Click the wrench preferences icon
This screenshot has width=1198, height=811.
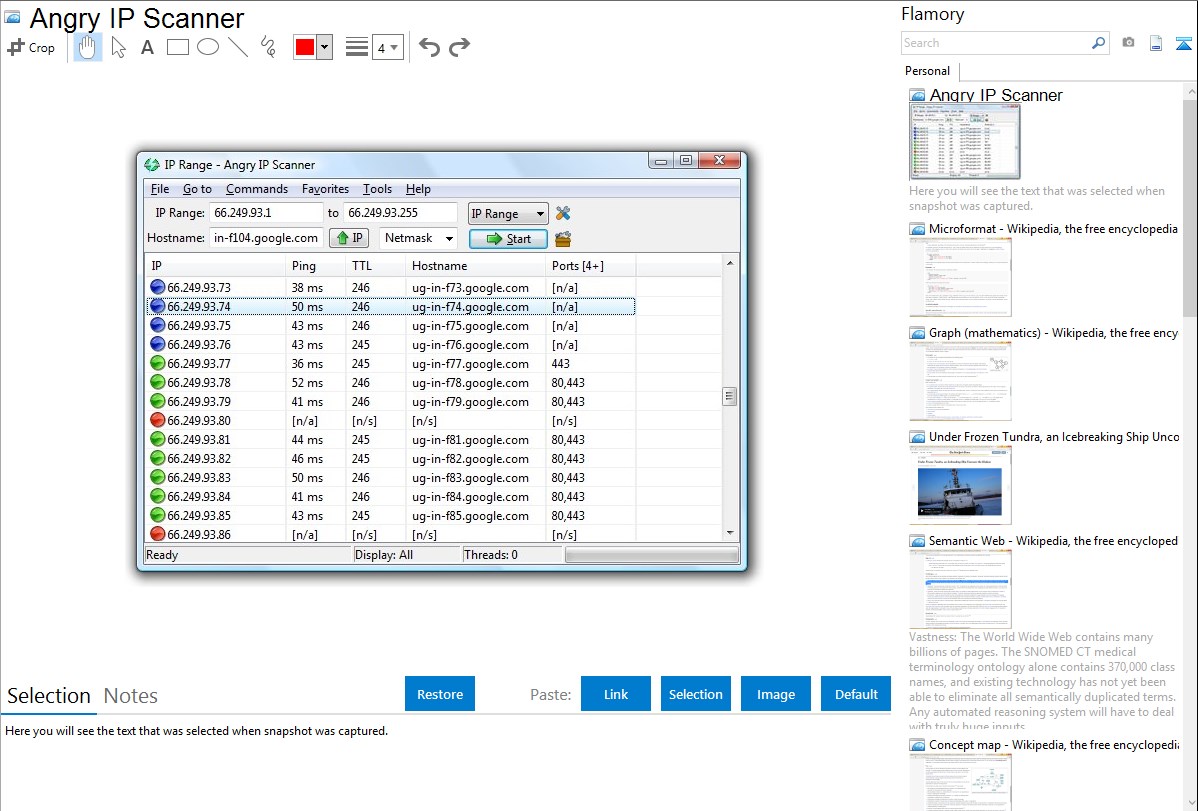[563, 213]
